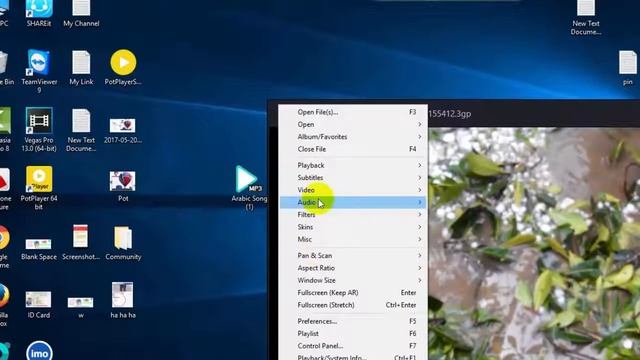The image size is (640, 360).
Task: Choose Fullscreen (Stretch) menu entry
Action: click(x=353, y=305)
